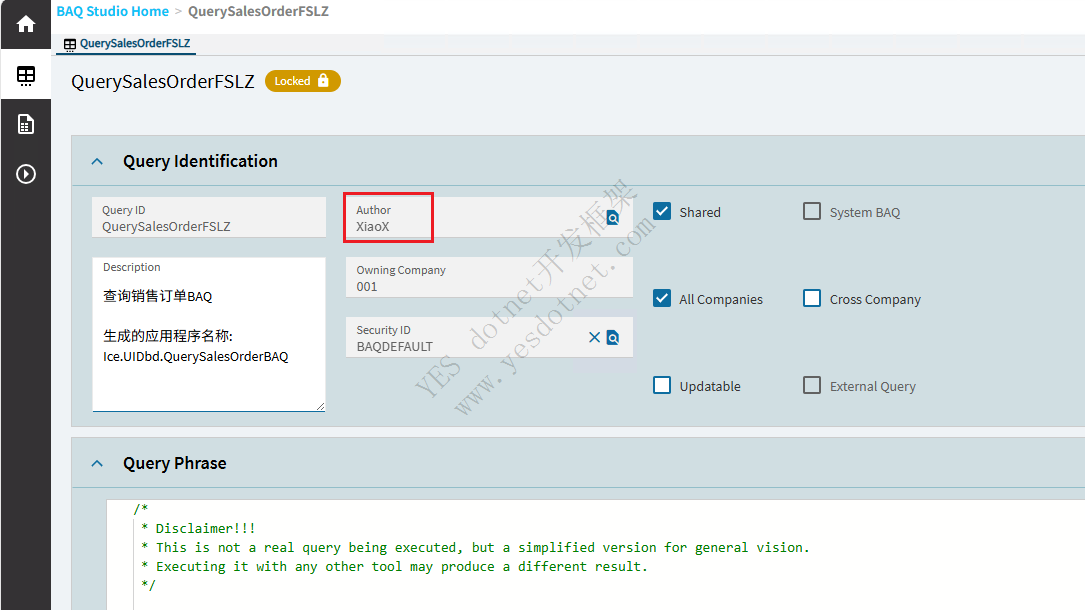1085x610 pixels.
Task: Click the Home icon in sidebar
Action: 25,24
